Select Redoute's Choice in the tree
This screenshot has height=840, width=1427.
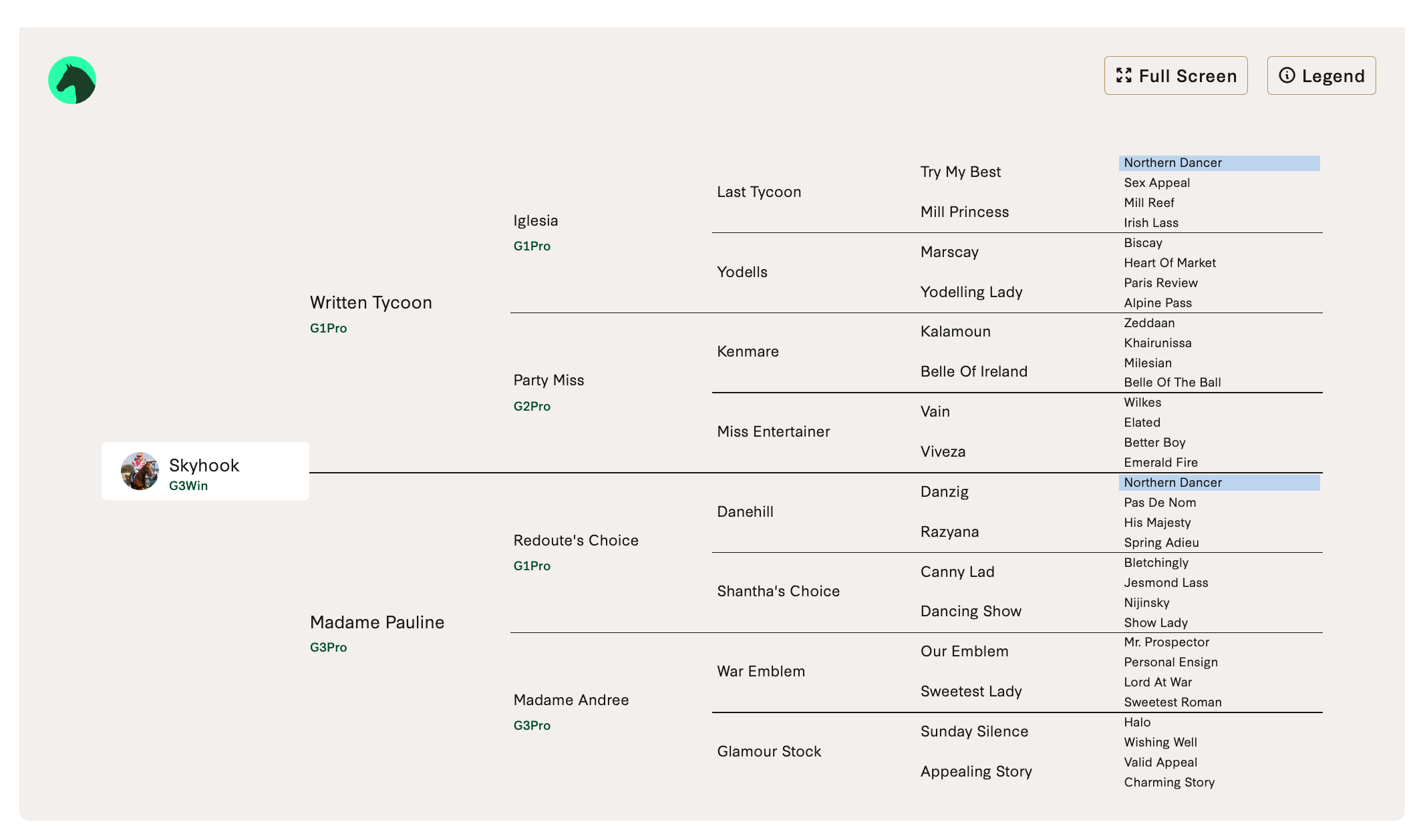click(575, 540)
